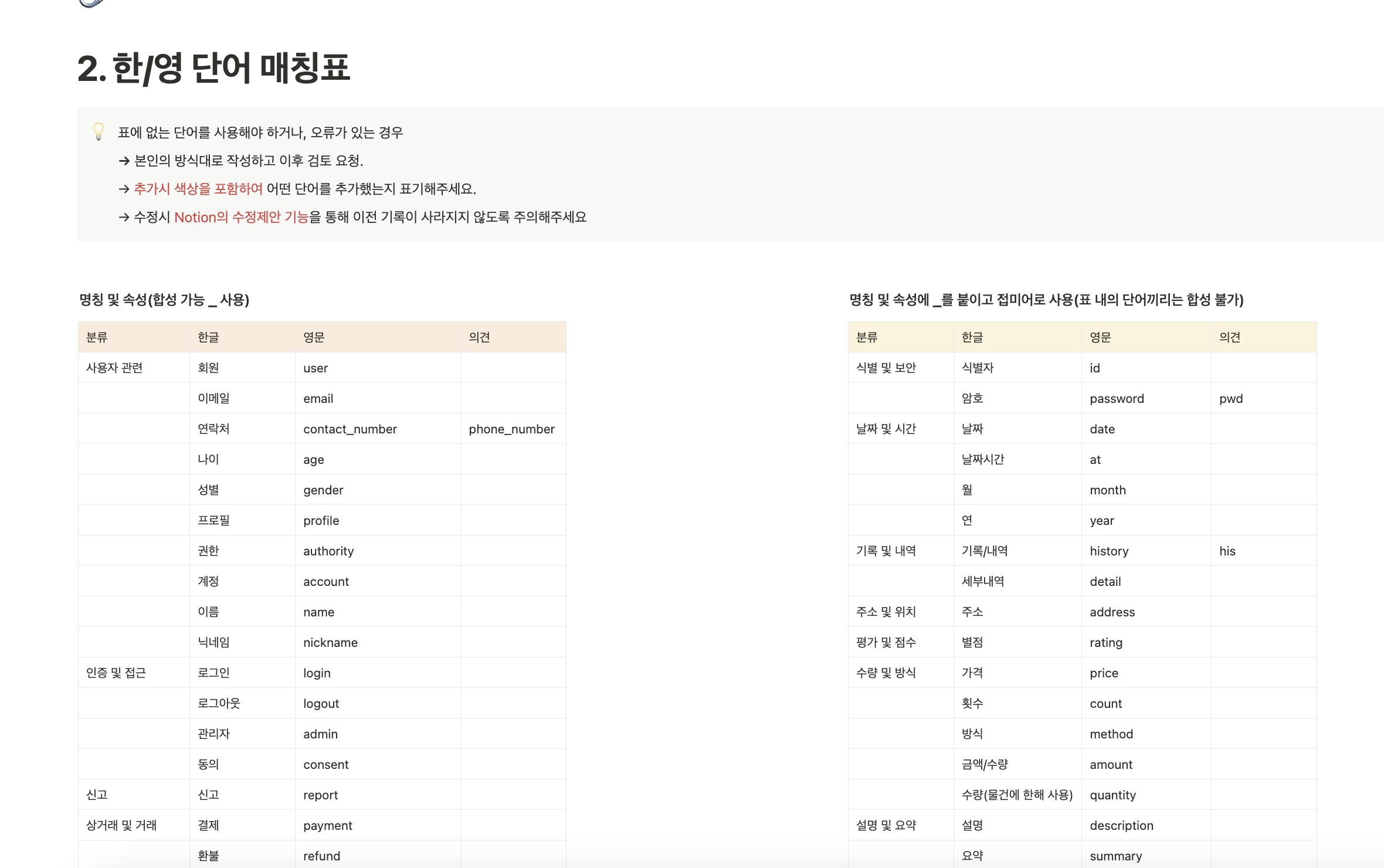This screenshot has height=868, width=1384.
Task: Click the 'contact_number' cell
Action: click(350, 429)
